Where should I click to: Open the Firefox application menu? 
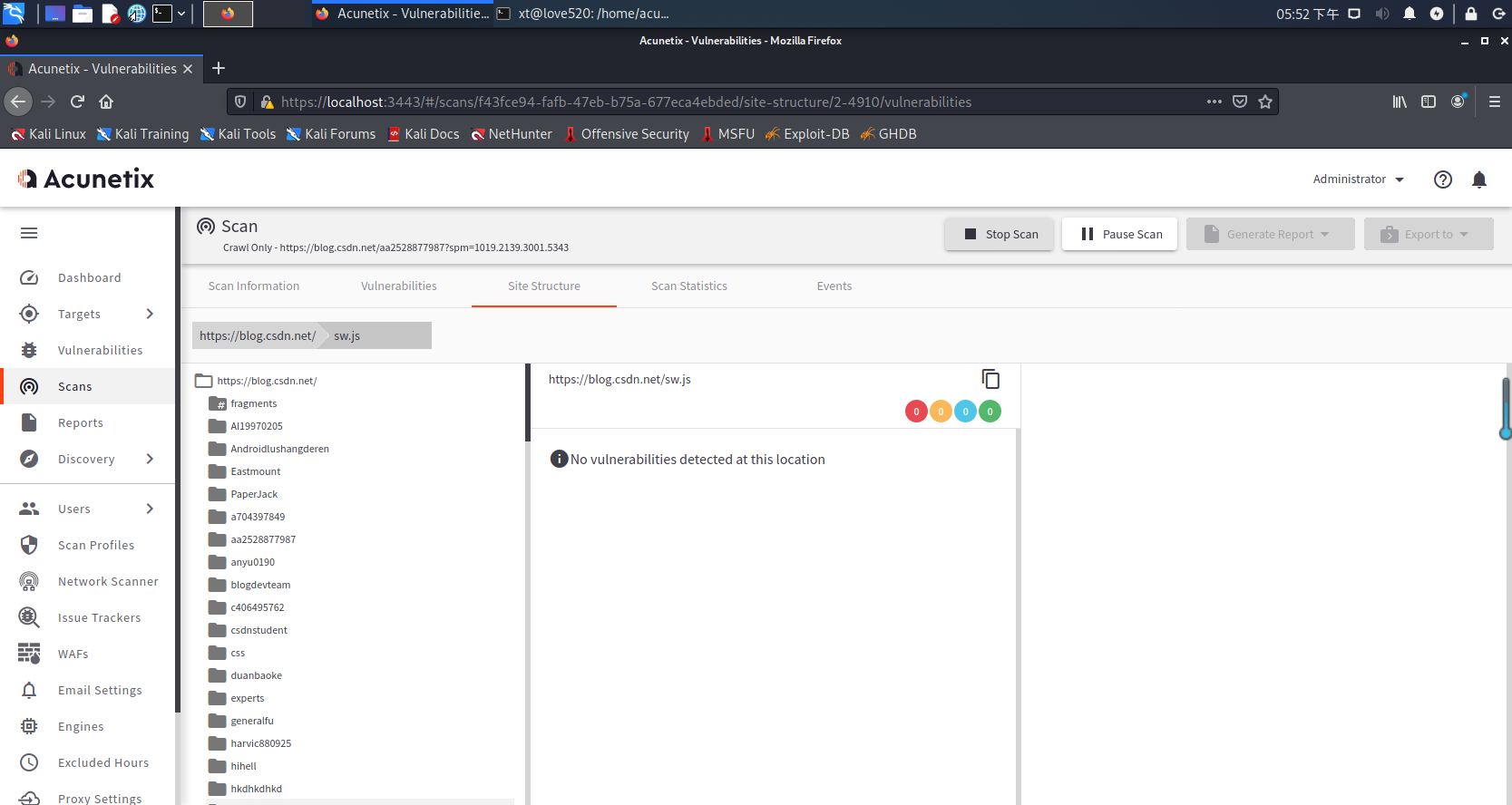(x=1495, y=102)
